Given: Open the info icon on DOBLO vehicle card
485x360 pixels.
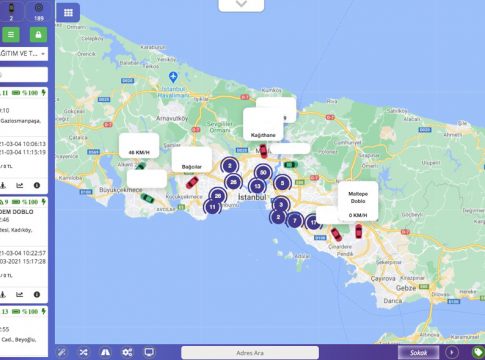Looking at the screenshot, I should pos(37,295).
